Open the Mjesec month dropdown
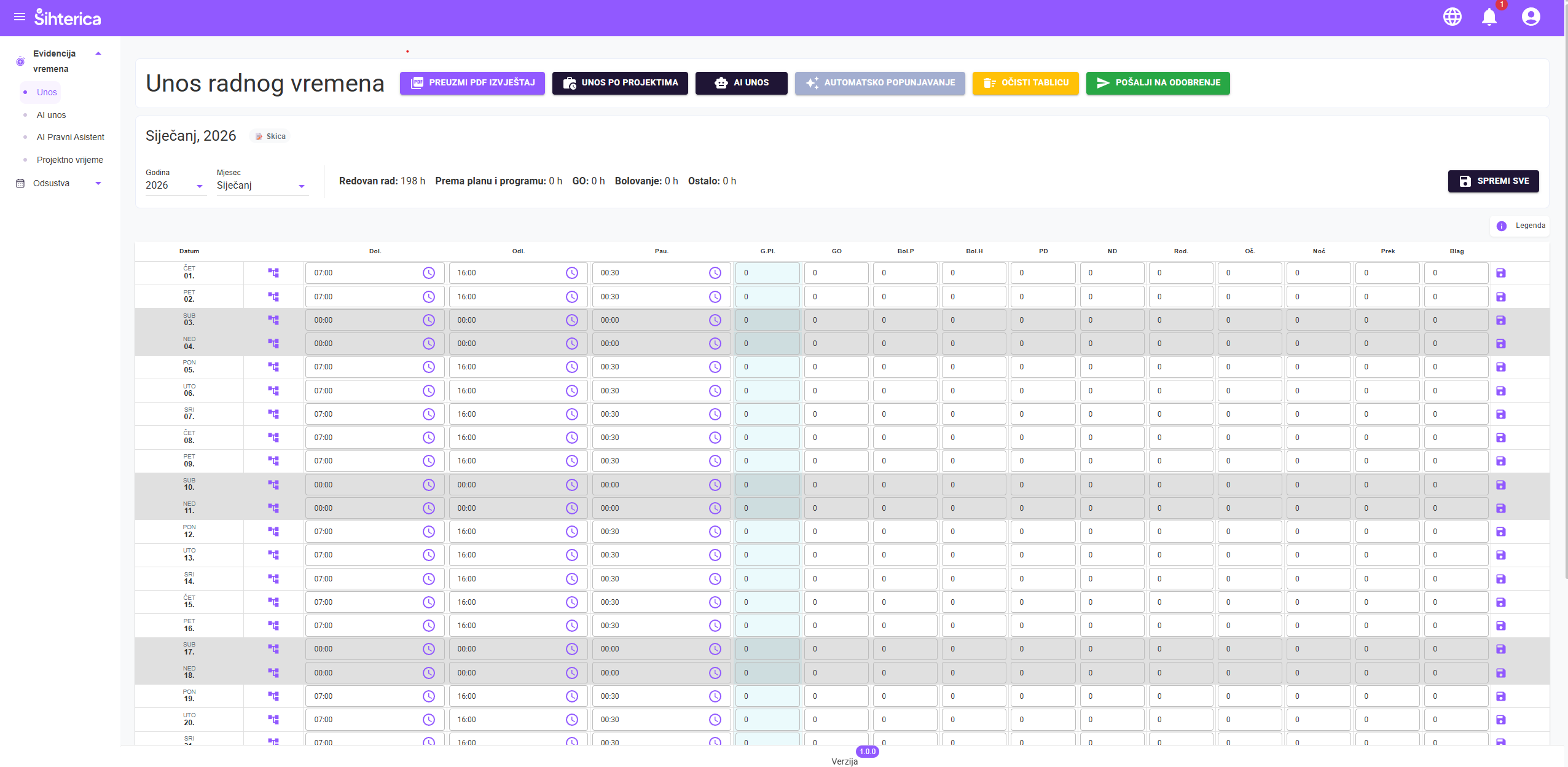 pos(261,186)
